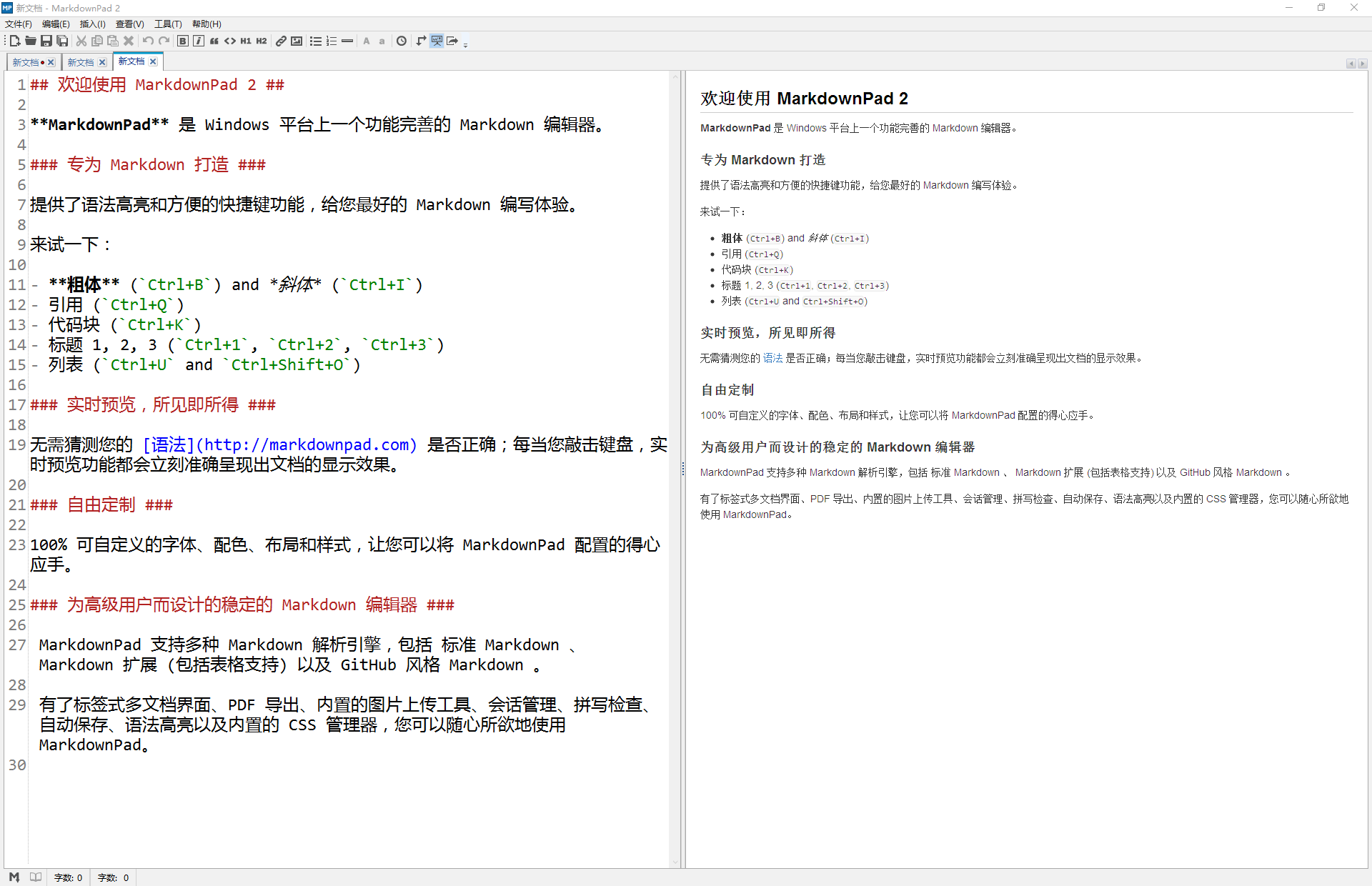Click the ### 自由定制 ### line in editor
The image size is (1372, 886).
tap(101, 504)
